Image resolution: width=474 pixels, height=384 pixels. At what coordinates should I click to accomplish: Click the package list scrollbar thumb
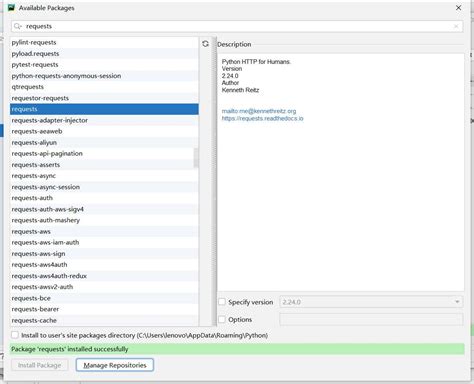[x=196, y=158]
